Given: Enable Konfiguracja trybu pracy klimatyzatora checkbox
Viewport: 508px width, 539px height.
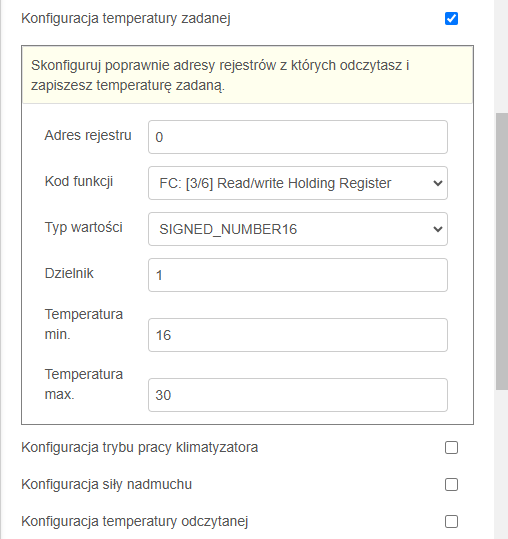Looking at the screenshot, I should pos(451,448).
